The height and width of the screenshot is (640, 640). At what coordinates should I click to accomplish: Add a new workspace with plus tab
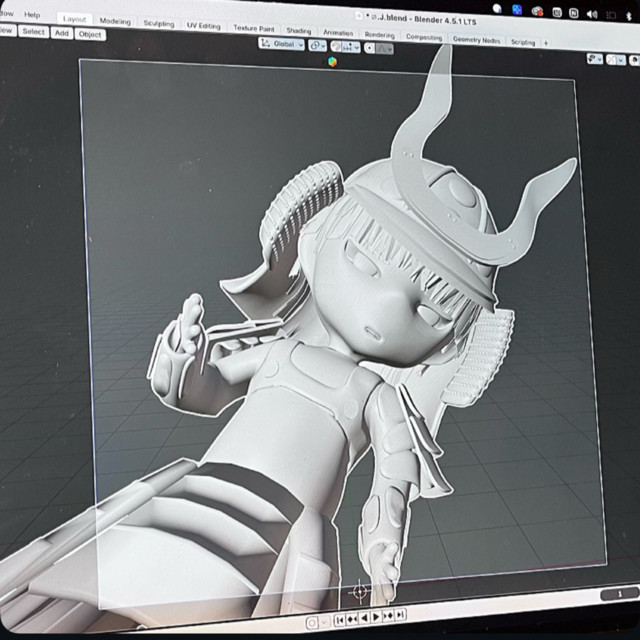[x=546, y=43]
